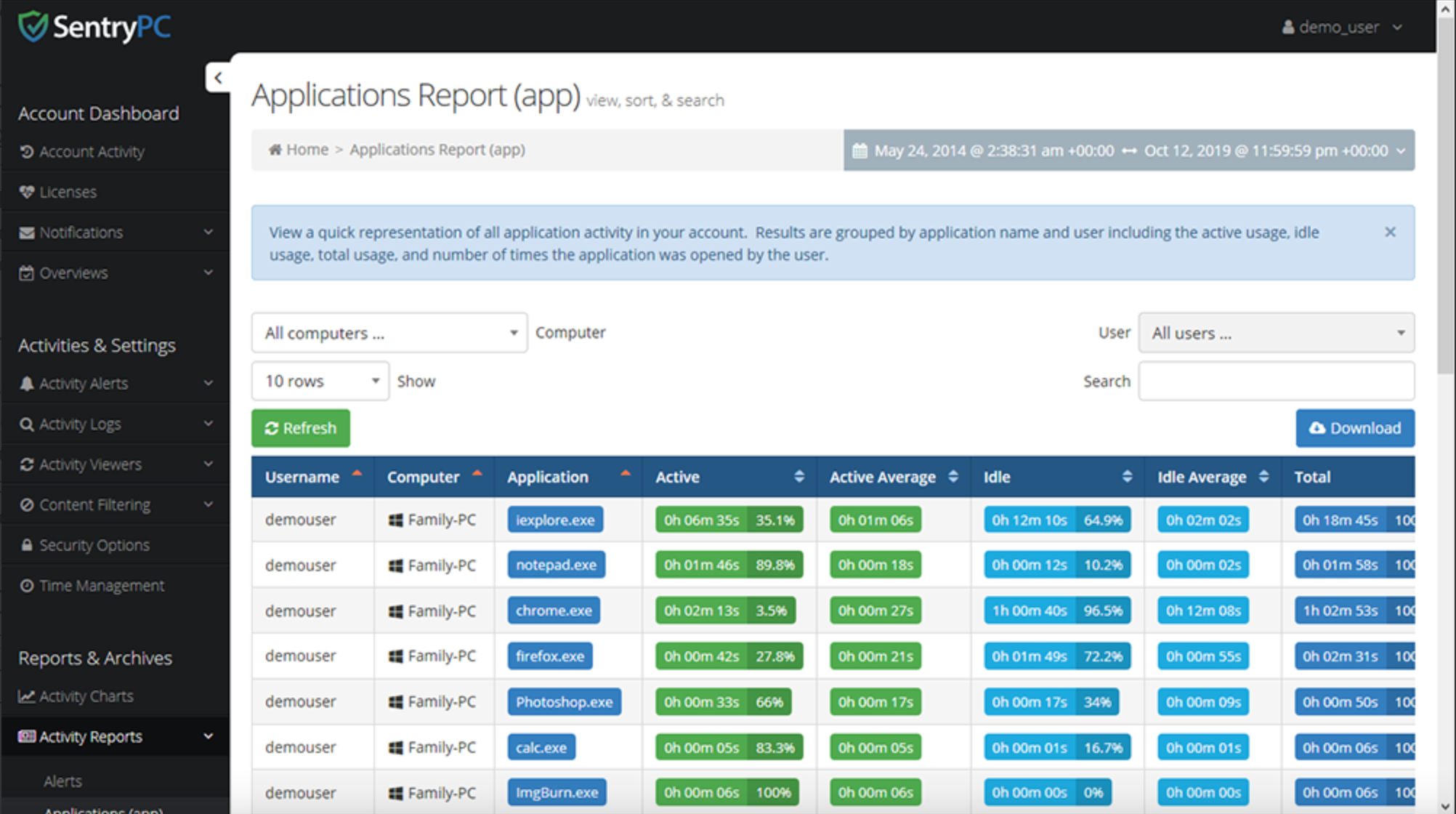Image resolution: width=1456 pixels, height=814 pixels.
Task: Click inside the Search input field
Action: click(1276, 380)
